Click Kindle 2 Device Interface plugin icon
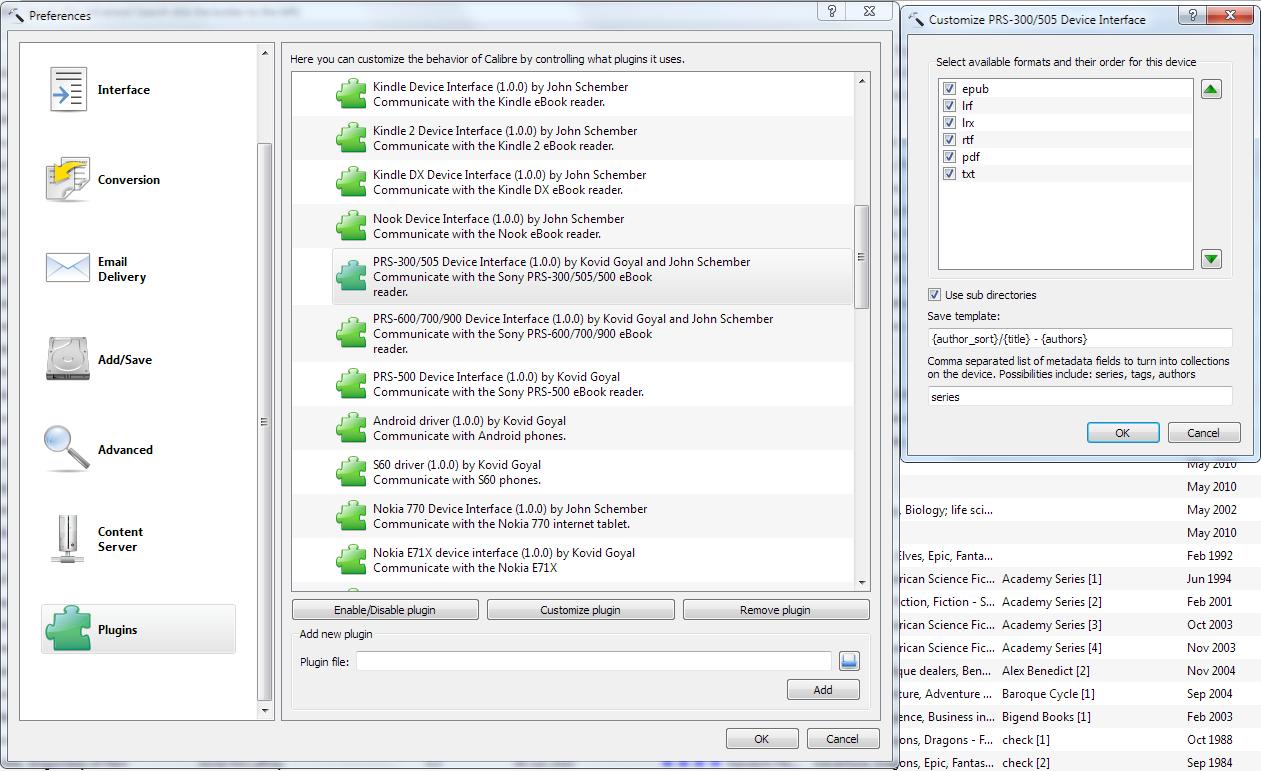1261x771 pixels. [351, 138]
